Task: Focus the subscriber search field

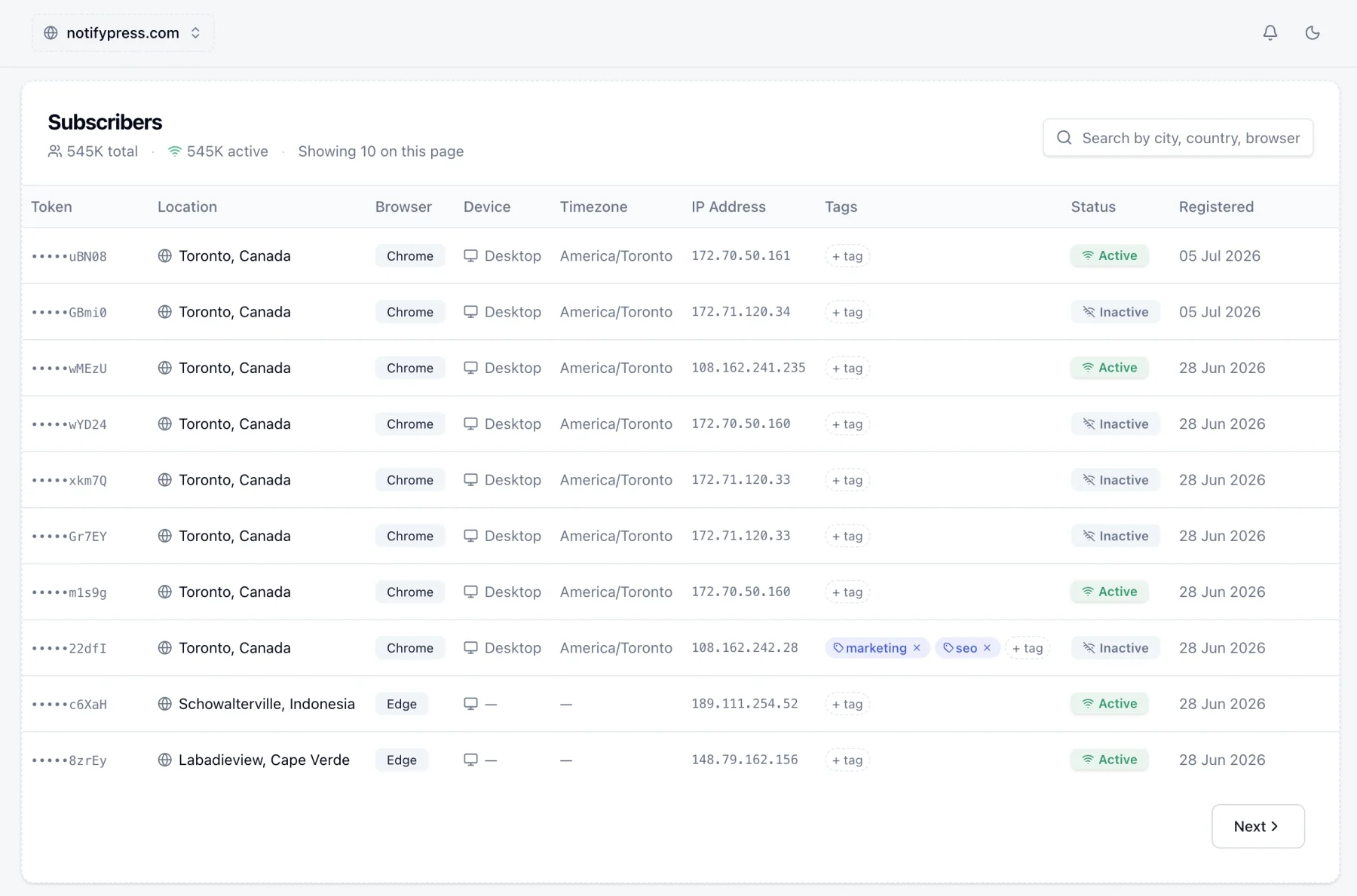Action: [x=1178, y=138]
